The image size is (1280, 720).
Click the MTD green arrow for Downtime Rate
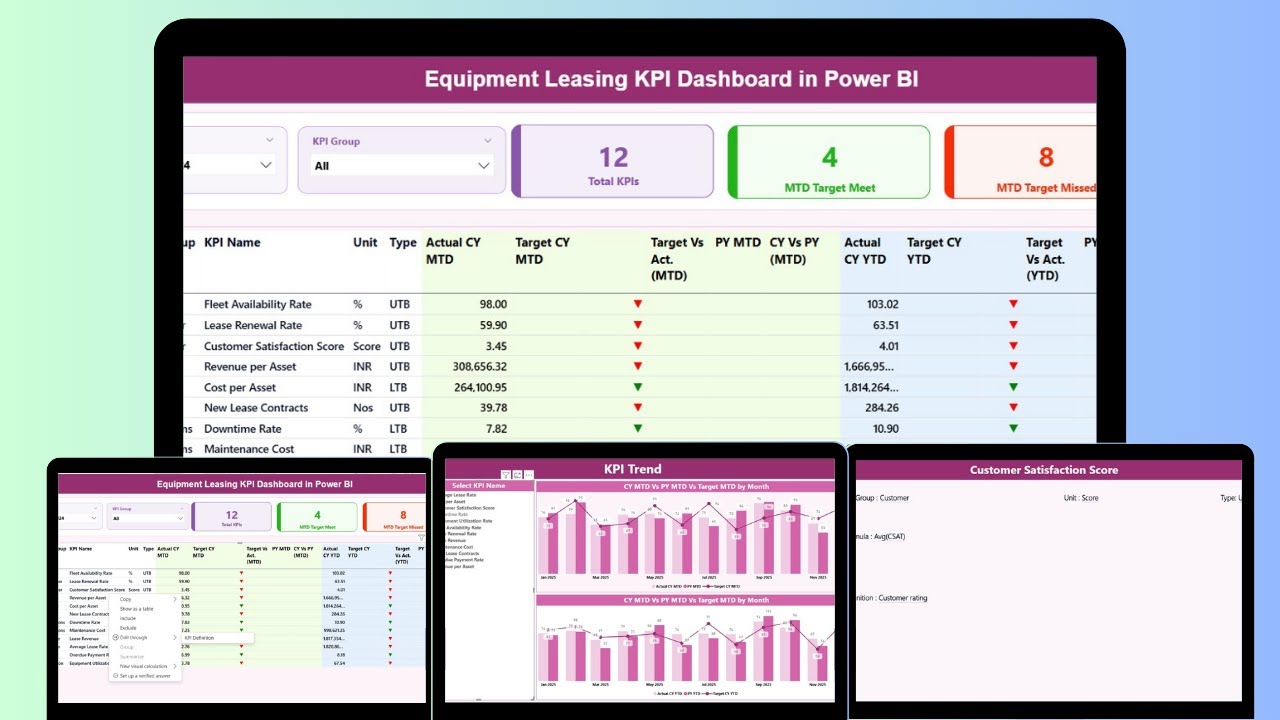point(637,428)
